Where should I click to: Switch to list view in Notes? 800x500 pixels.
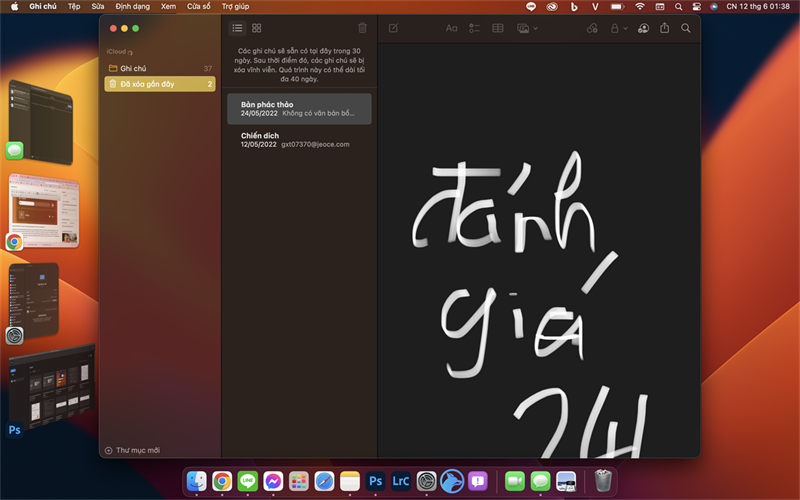(237, 28)
